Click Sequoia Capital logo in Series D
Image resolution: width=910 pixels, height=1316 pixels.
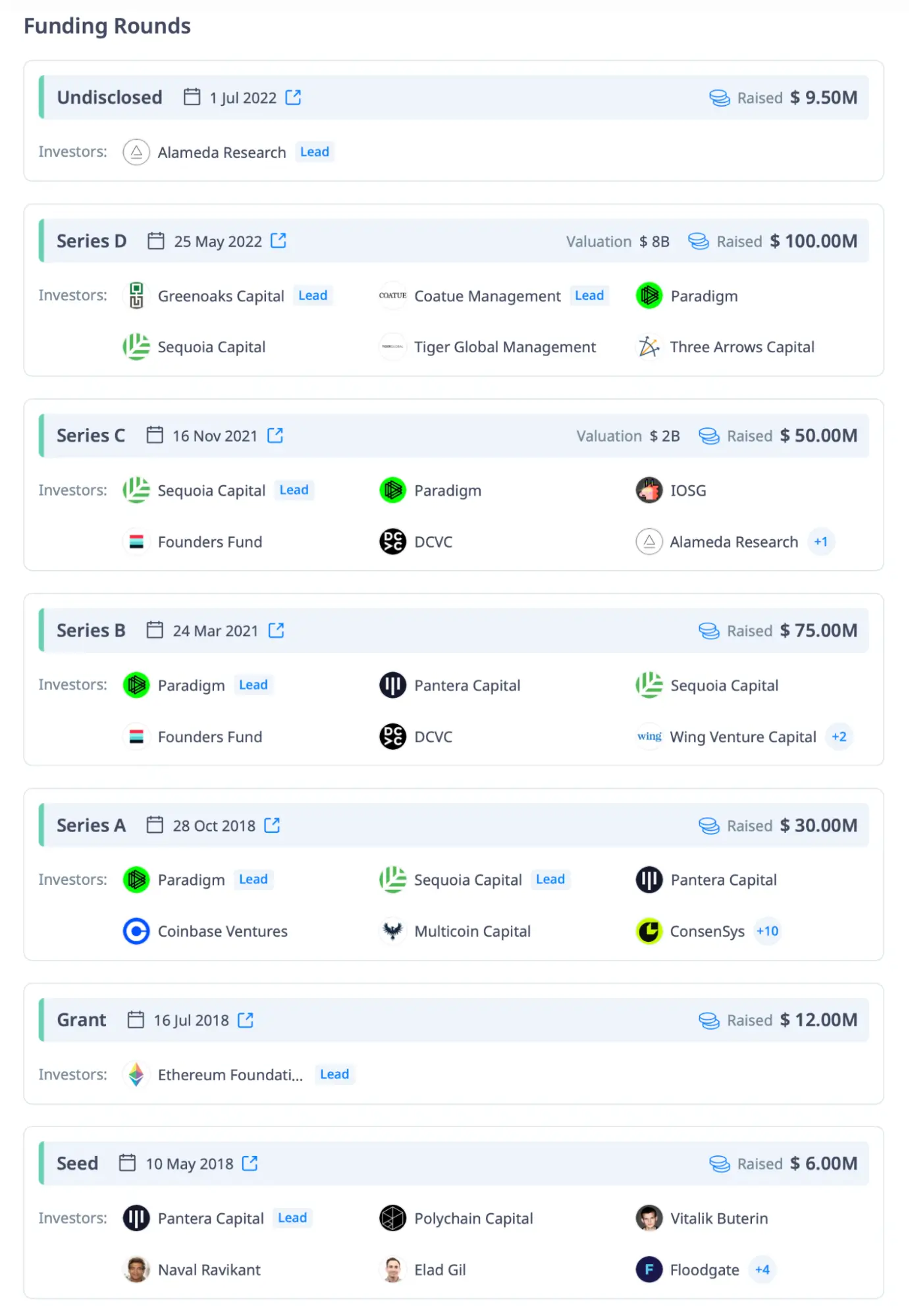(x=136, y=346)
